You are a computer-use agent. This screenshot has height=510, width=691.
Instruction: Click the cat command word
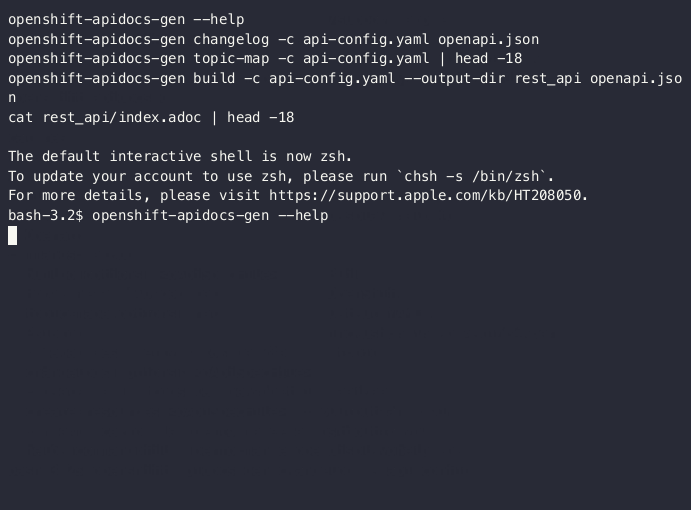[x=20, y=118]
